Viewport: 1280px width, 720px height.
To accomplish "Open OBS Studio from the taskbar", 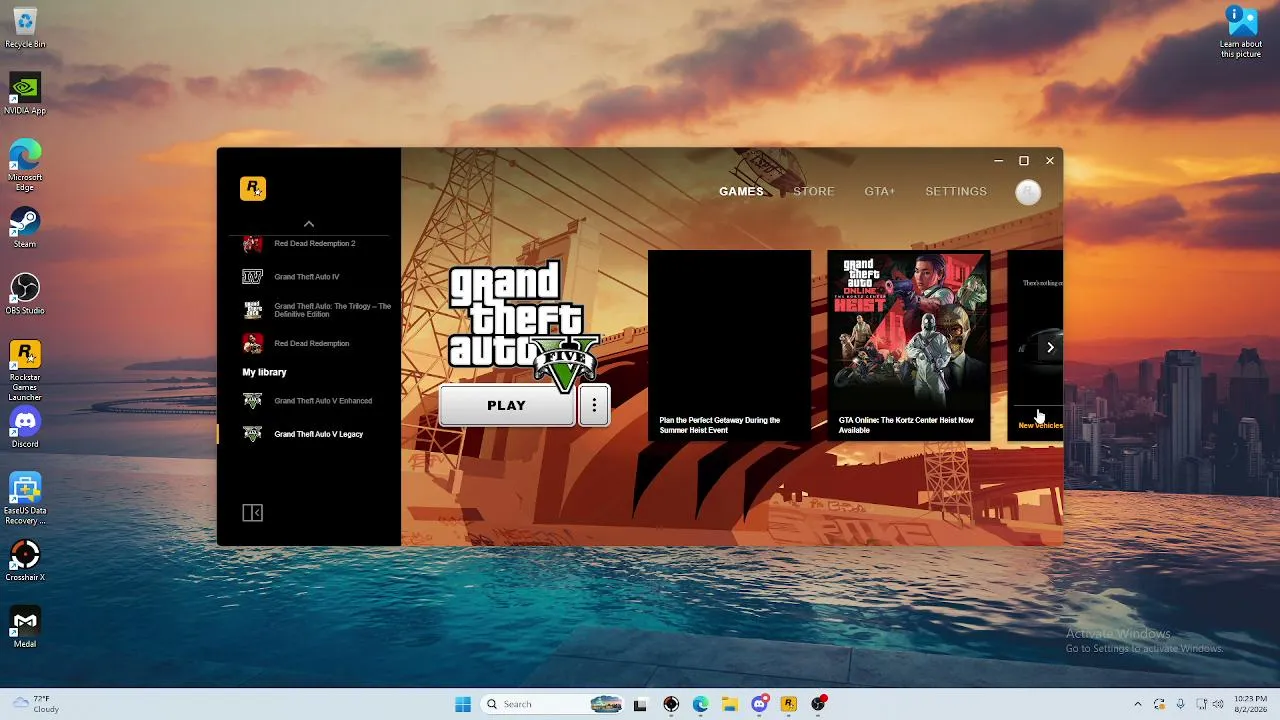I will 819,704.
